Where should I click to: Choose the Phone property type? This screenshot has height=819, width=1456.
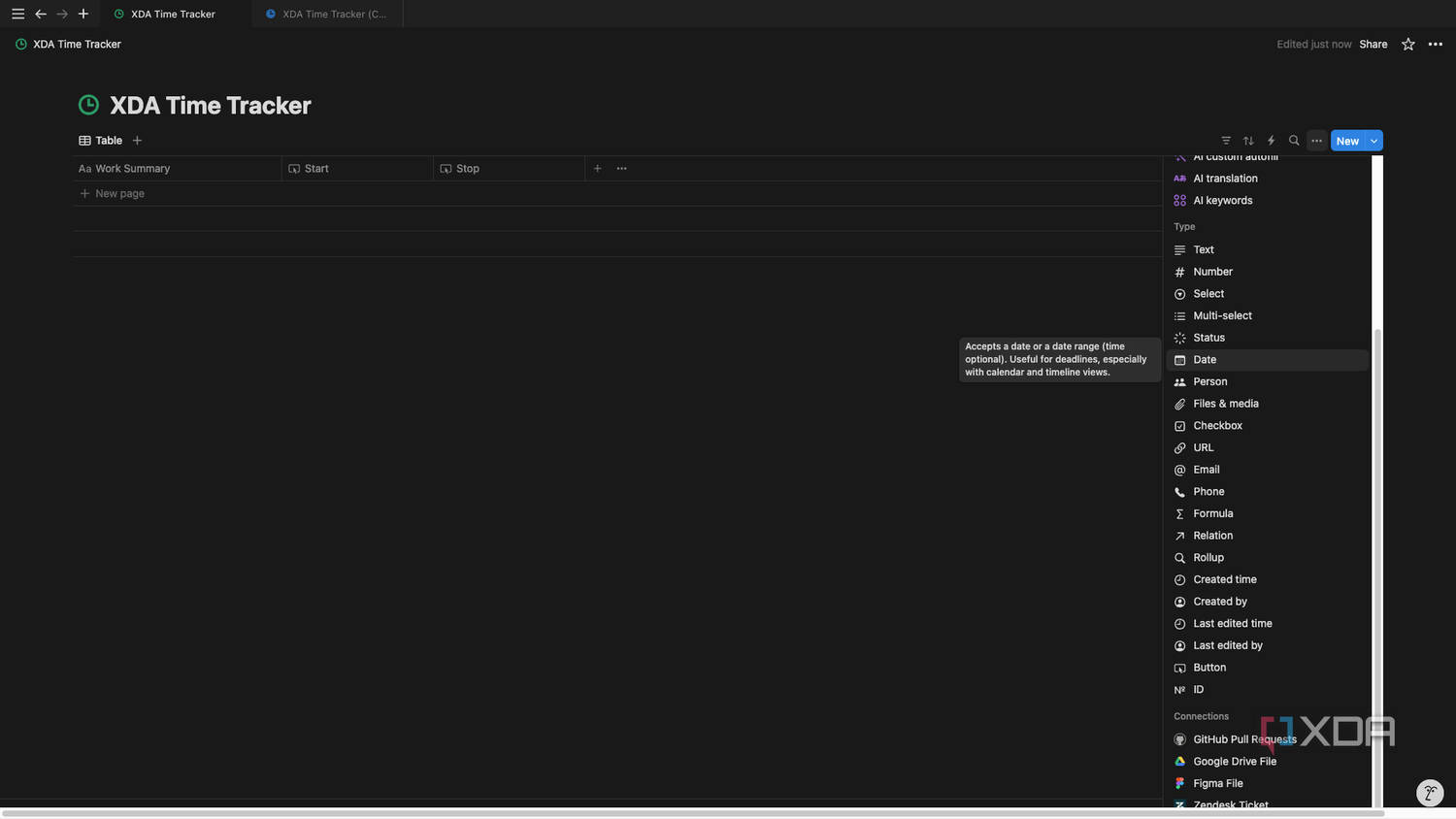(1267, 492)
